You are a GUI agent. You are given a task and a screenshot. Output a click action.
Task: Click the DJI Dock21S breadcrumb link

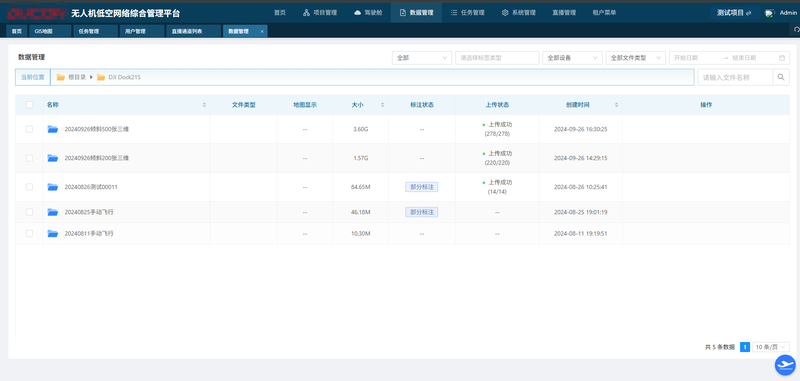coord(124,78)
